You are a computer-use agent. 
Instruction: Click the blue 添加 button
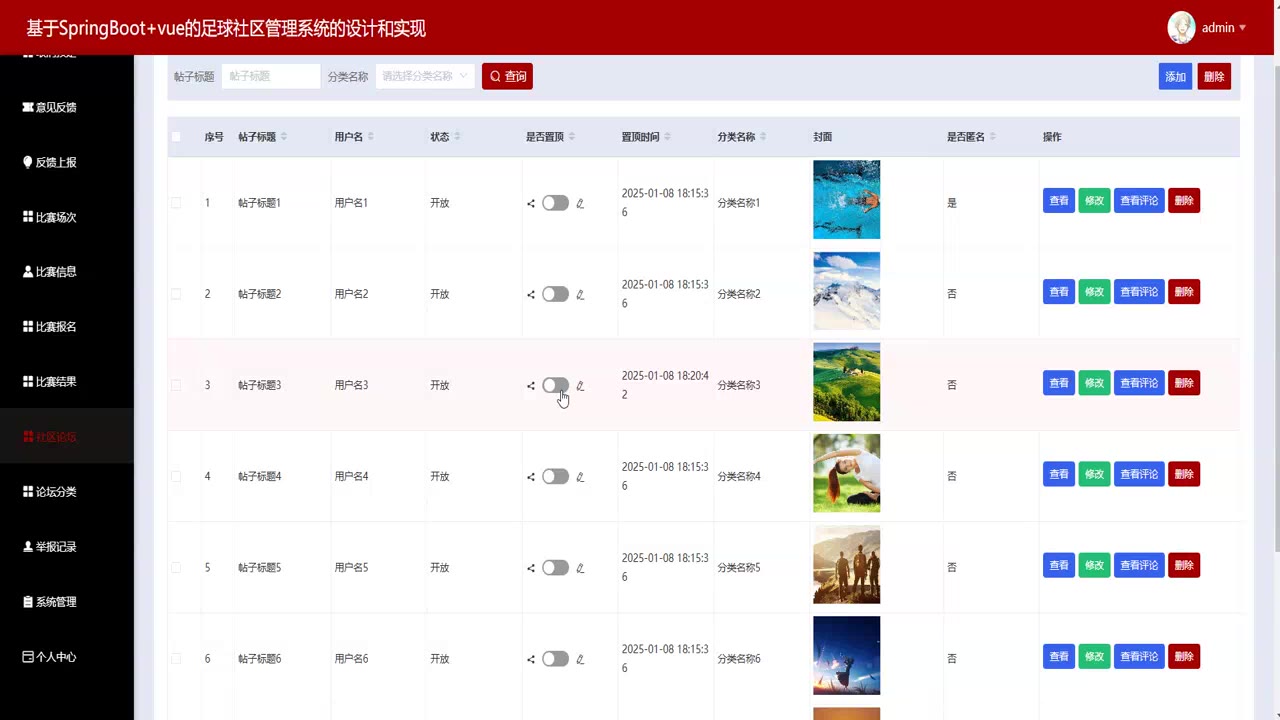pyautogui.click(x=1175, y=77)
